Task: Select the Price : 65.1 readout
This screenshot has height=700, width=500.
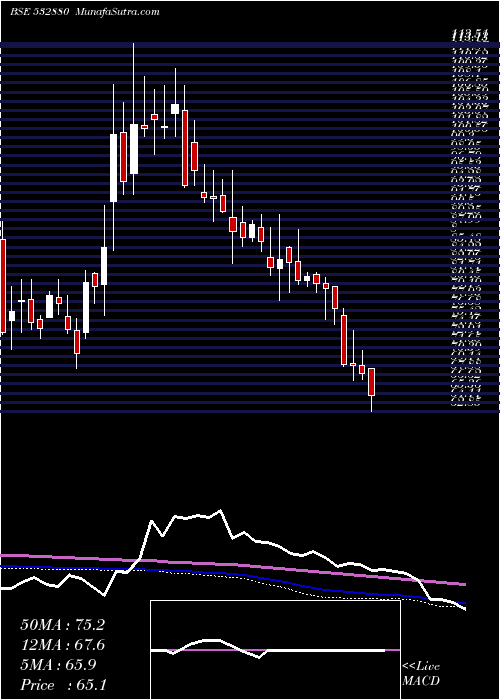Action: pos(62,685)
